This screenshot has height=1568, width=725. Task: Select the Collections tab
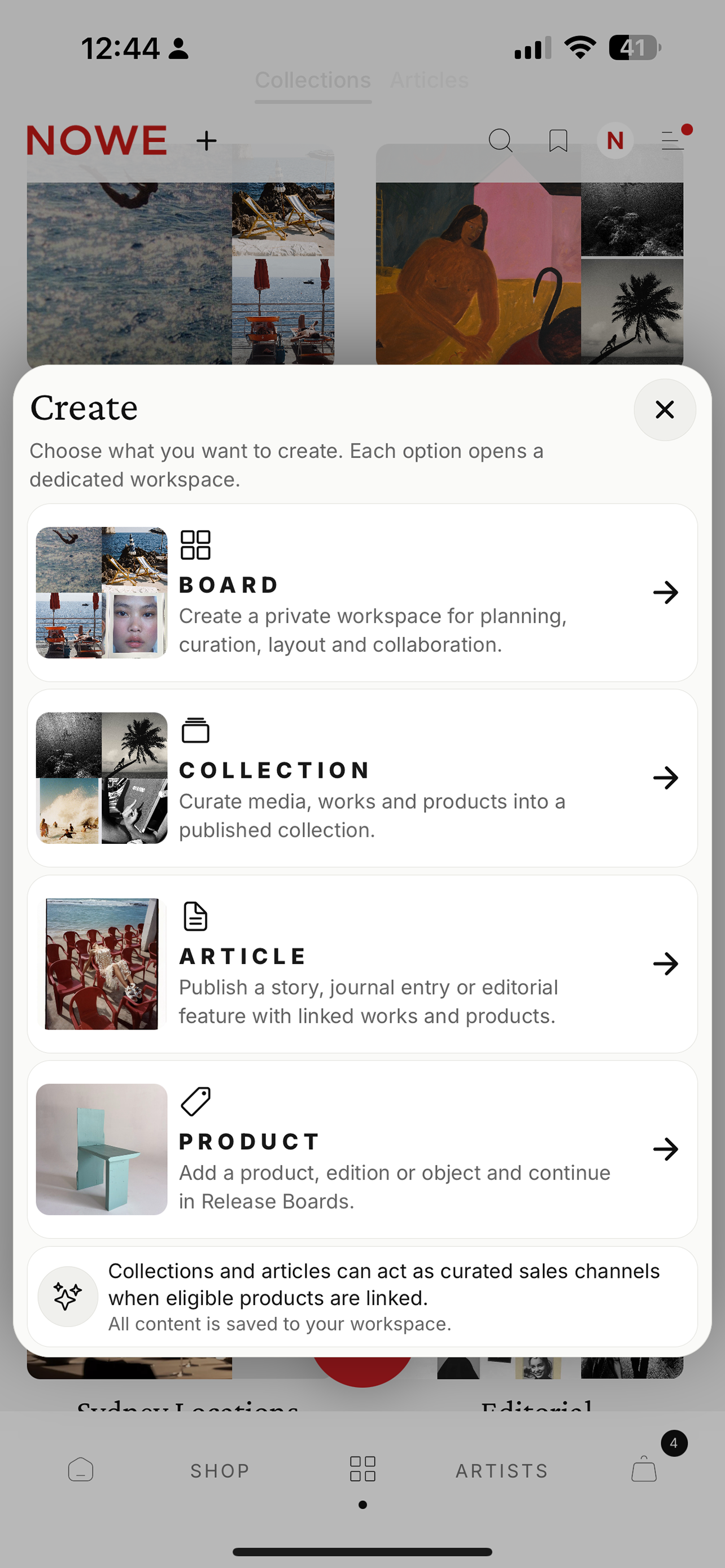pyautogui.click(x=313, y=80)
